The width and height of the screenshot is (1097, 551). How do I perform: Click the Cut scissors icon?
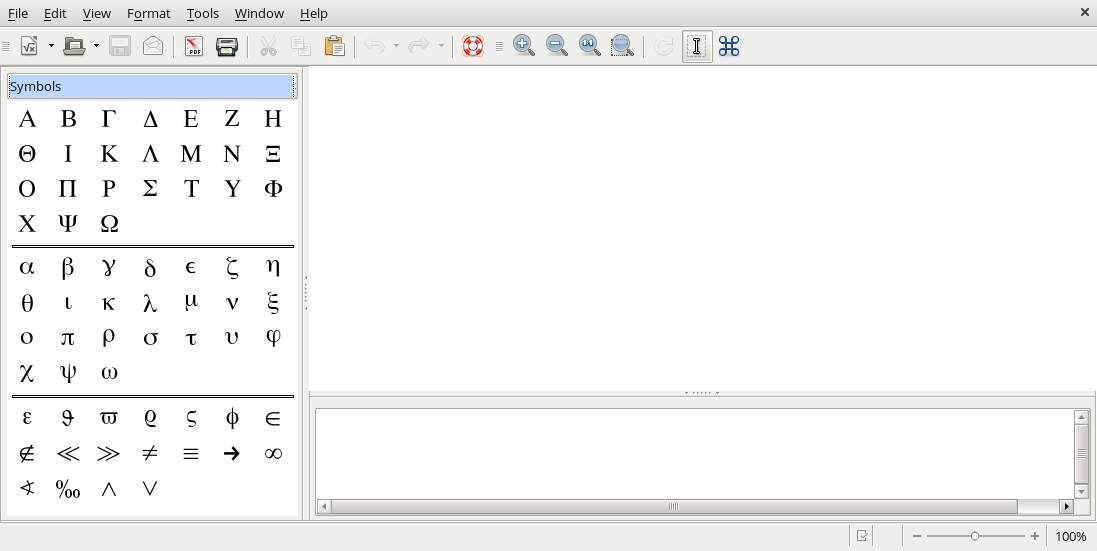tap(268, 46)
